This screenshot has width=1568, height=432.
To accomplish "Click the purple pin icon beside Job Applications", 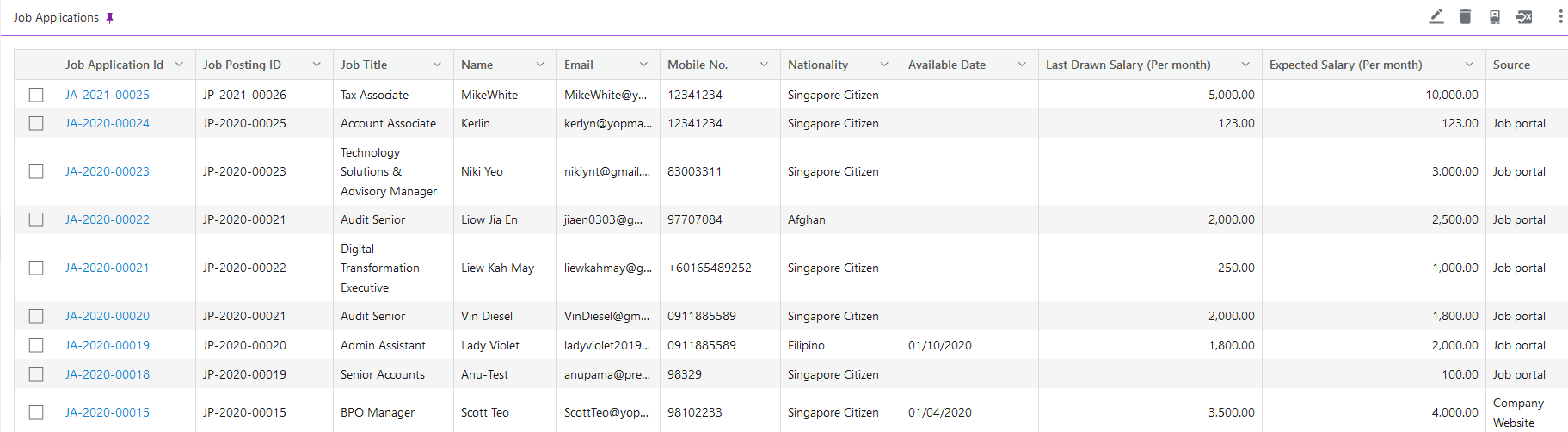I will pos(109,18).
